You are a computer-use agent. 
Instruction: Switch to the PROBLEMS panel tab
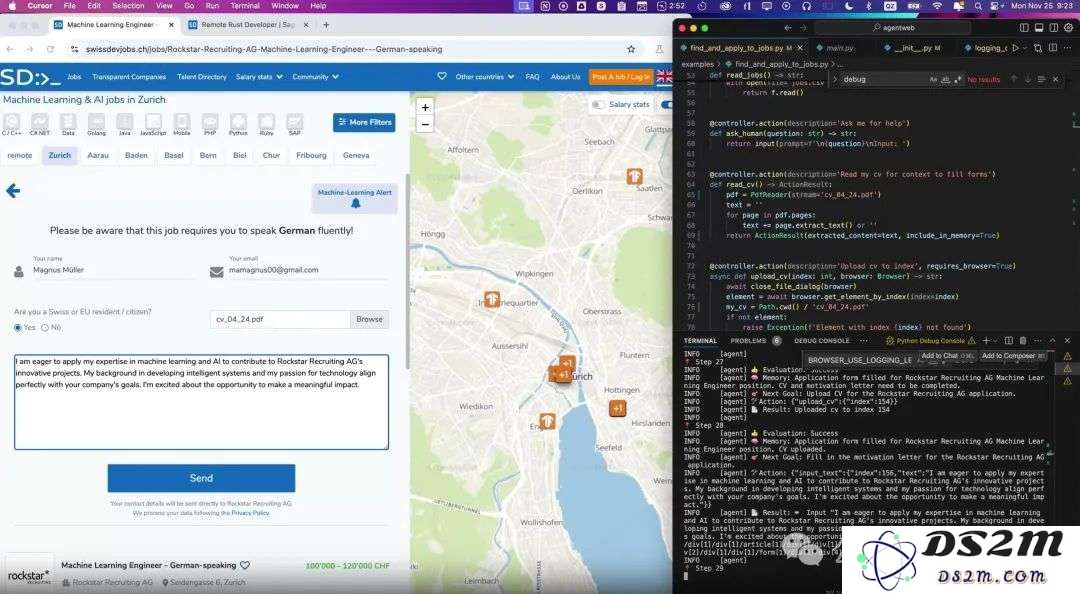(x=748, y=340)
